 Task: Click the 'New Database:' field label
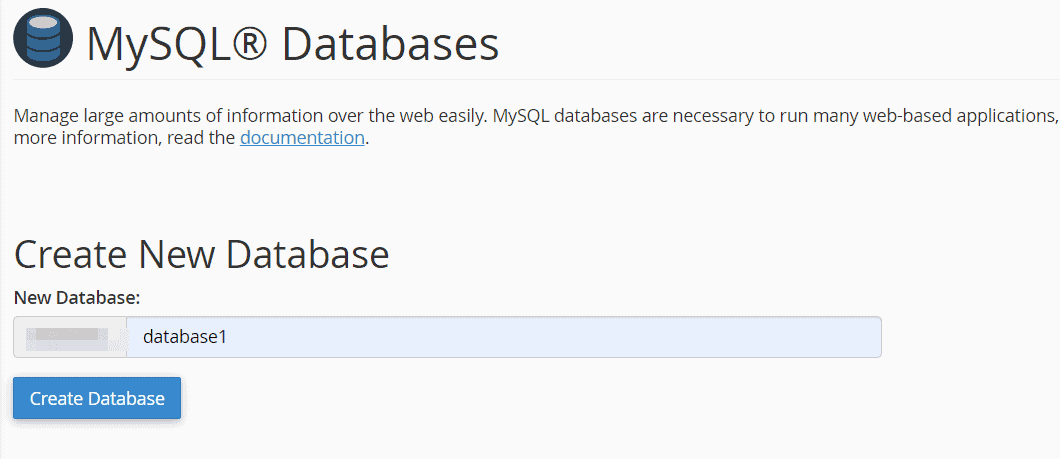tap(76, 297)
